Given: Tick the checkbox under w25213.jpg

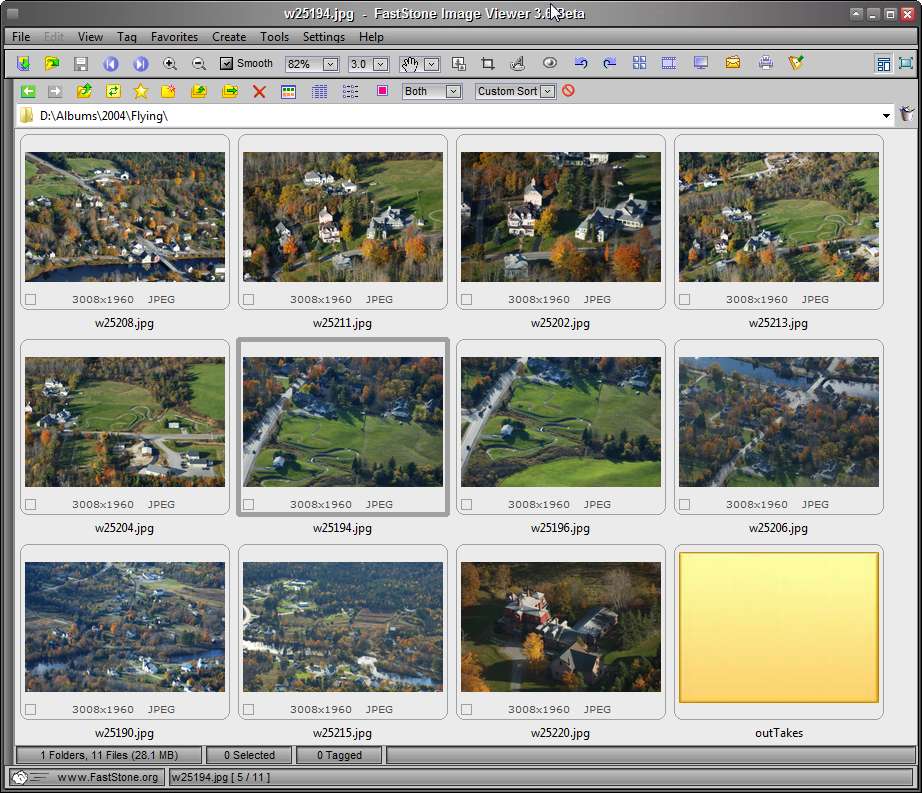Looking at the screenshot, I should pos(684,300).
